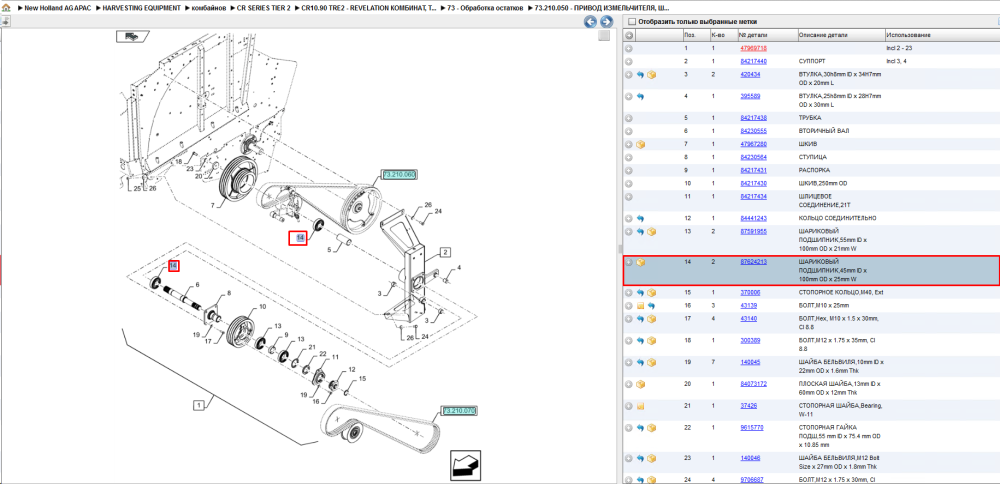Open part number 84230555 link
The width and height of the screenshot is (1000, 484).
(753, 131)
